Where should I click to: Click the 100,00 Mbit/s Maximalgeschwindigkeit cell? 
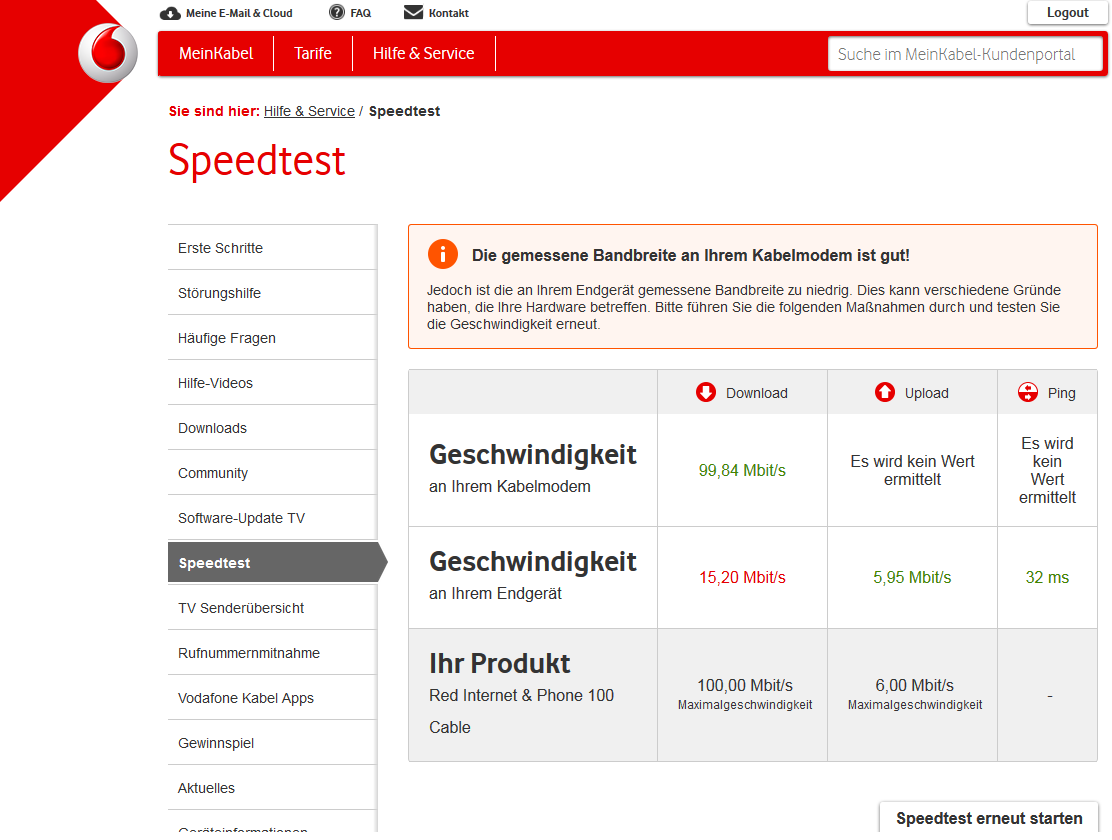745,694
